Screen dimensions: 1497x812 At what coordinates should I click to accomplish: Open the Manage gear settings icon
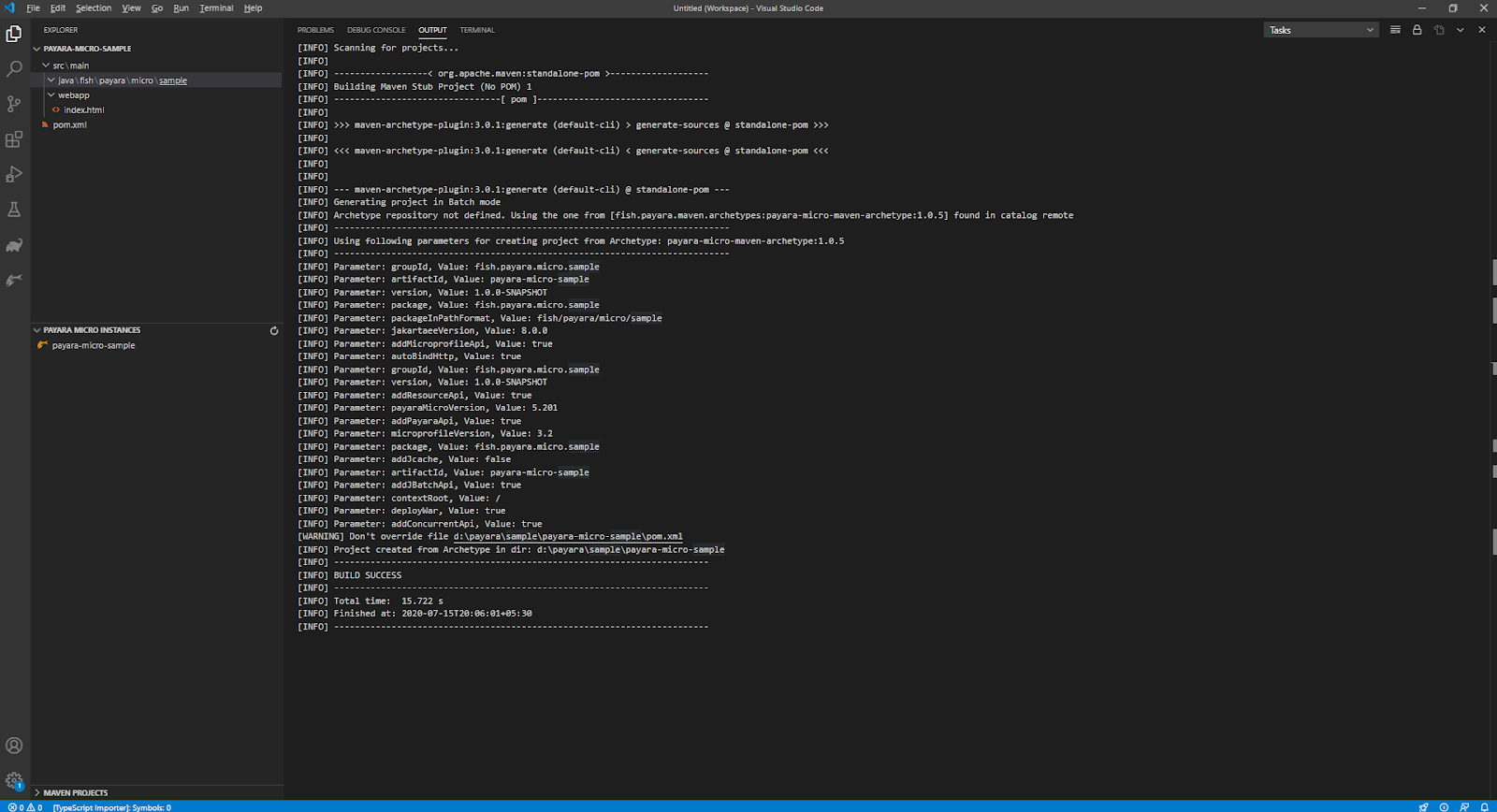click(x=14, y=780)
